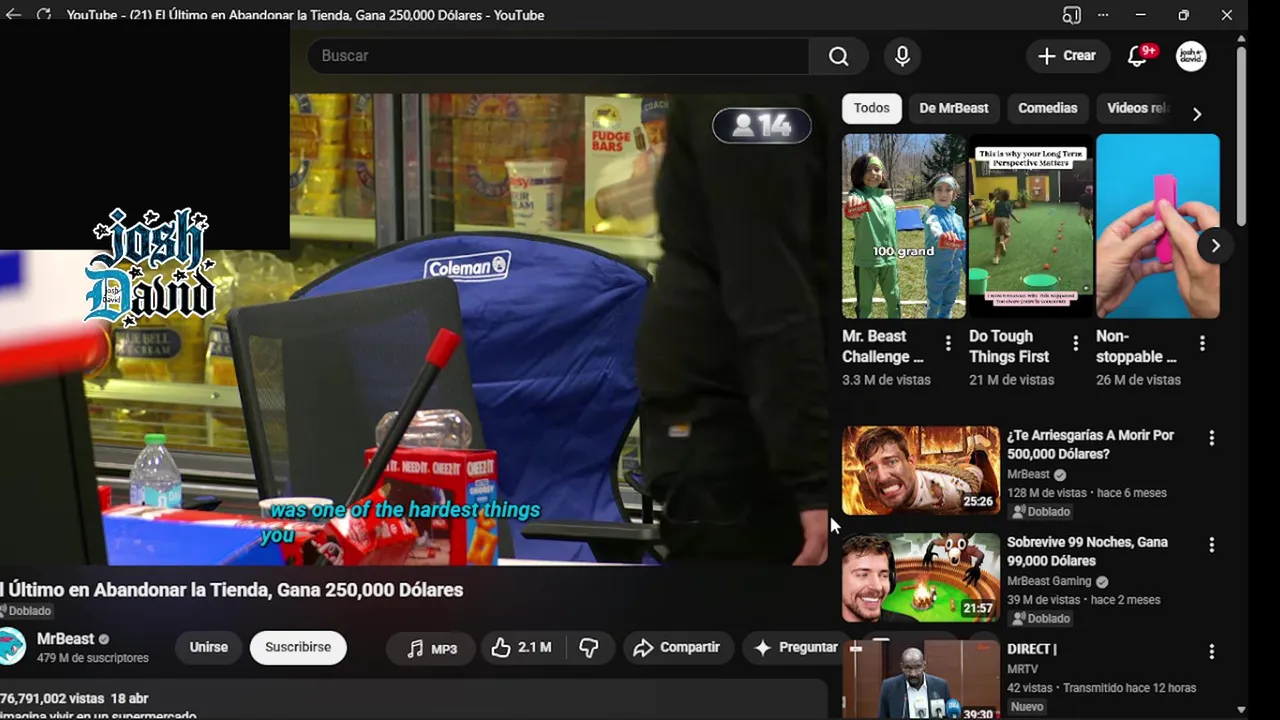Open options for Non-stoppable short
1280x720 pixels.
coord(1202,343)
